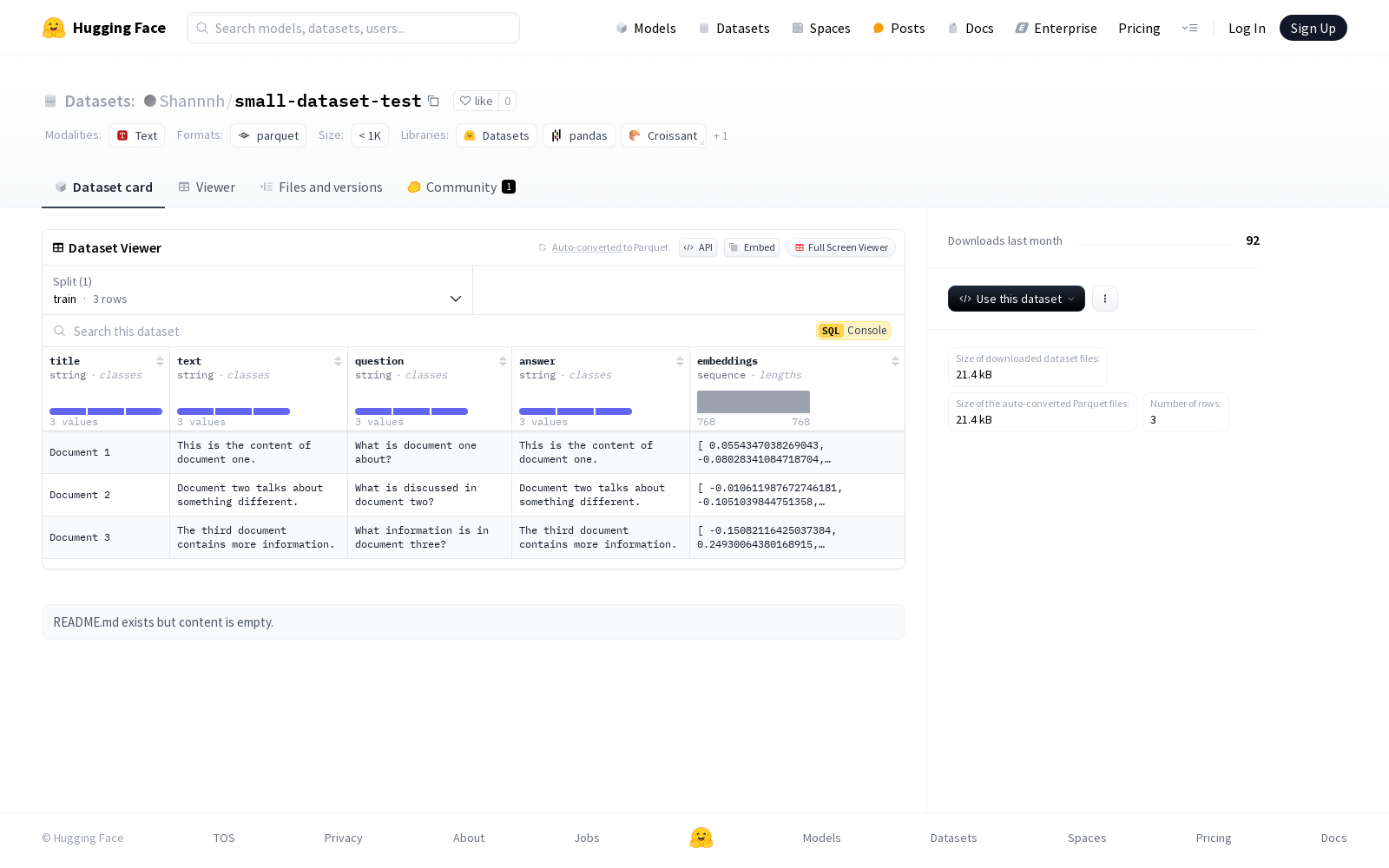Click the Datasets breadcrumb icon
1389x868 pixels.
(50, 101)
